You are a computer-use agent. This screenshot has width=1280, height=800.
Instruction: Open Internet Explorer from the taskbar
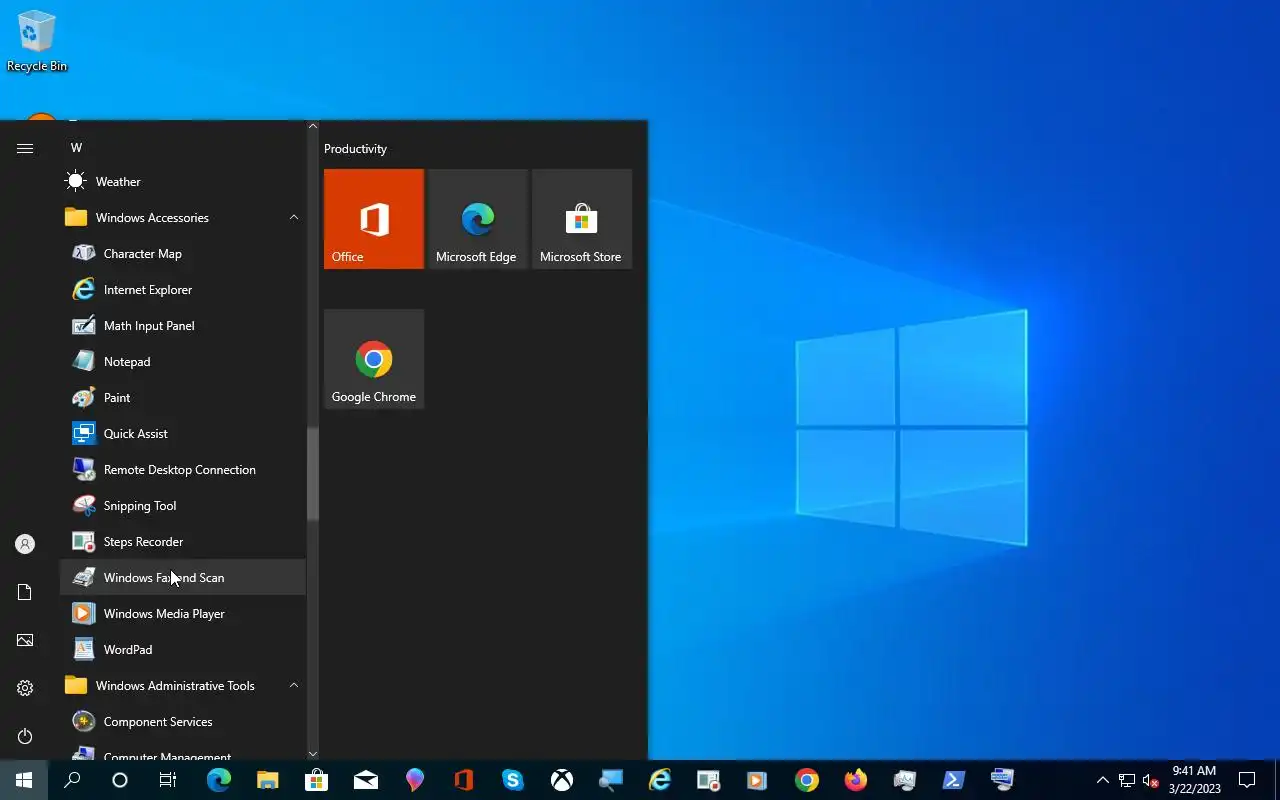[x=660, y=780]
